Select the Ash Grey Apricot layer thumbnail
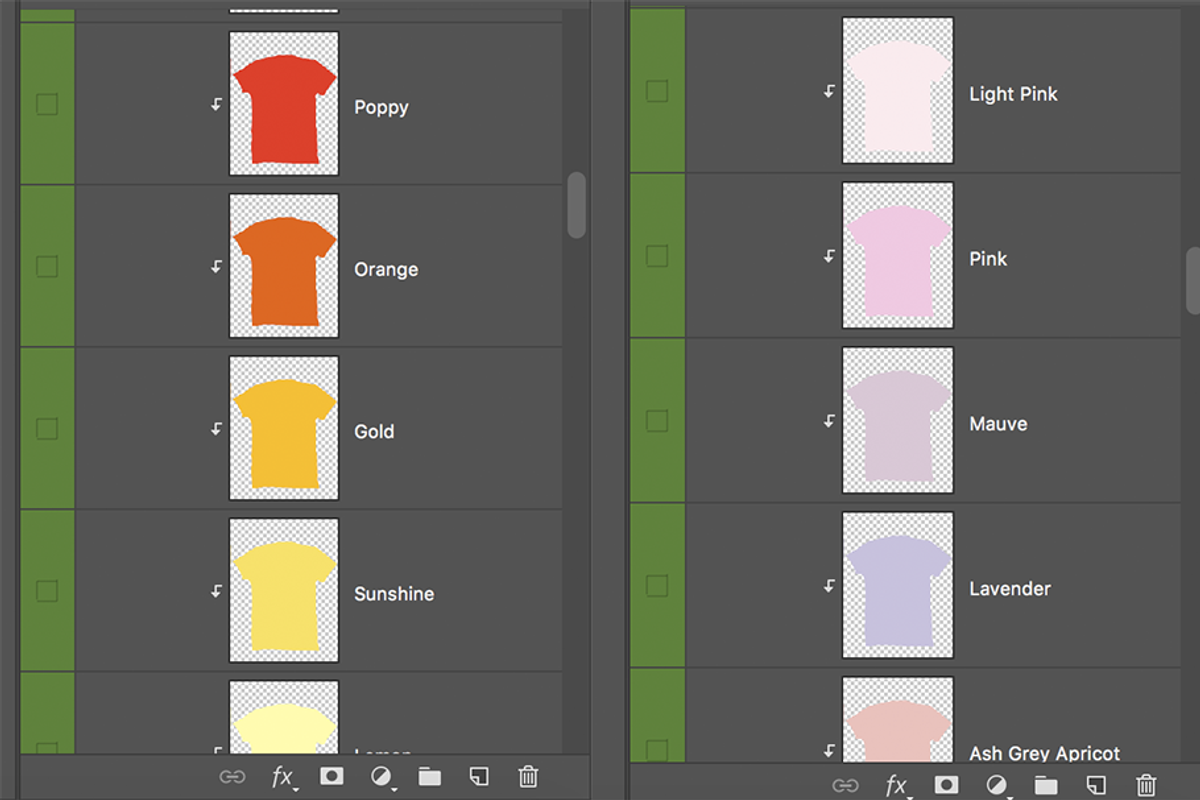 pos(898,720)
